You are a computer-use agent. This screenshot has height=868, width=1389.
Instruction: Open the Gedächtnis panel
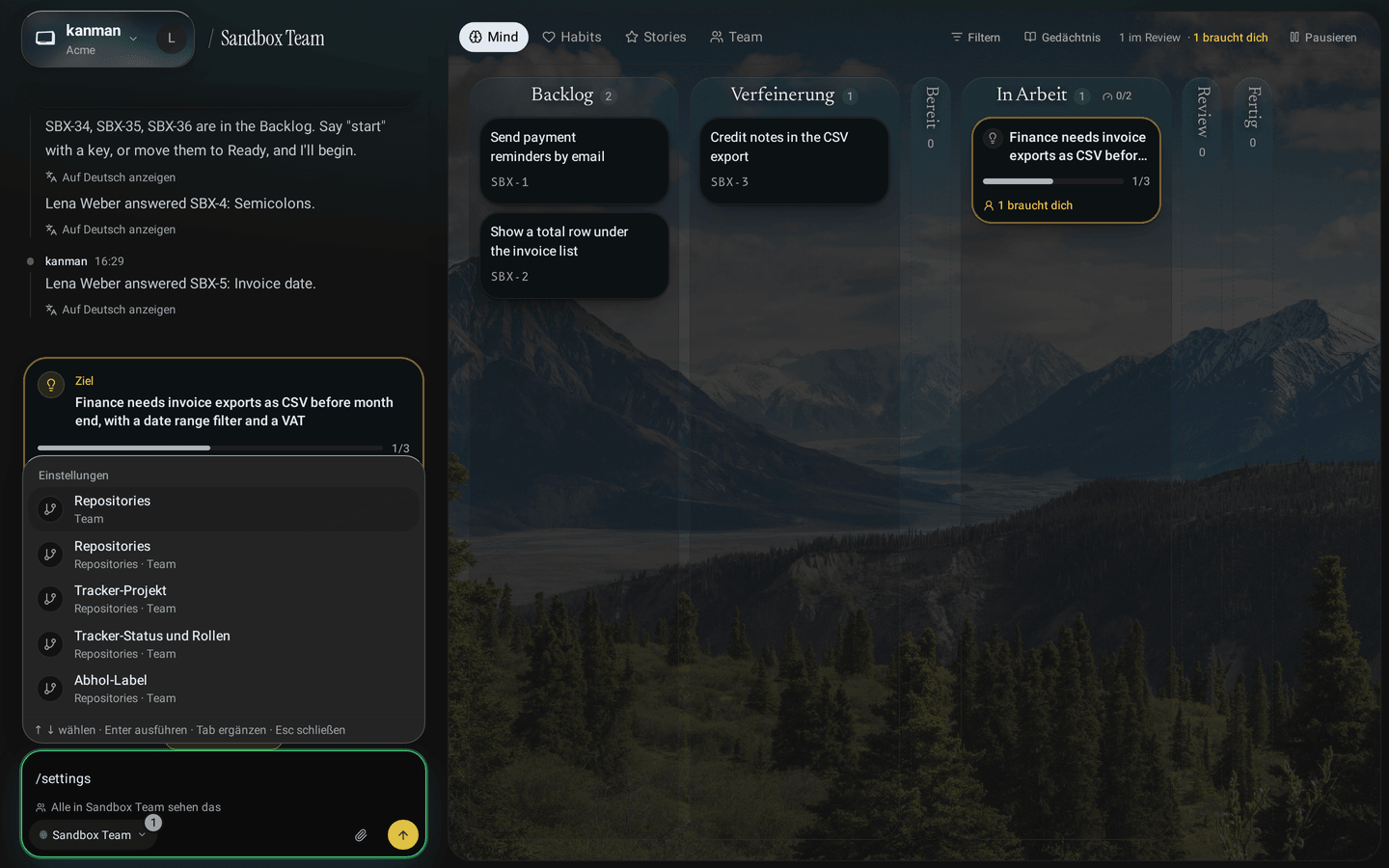point(1062,38)
